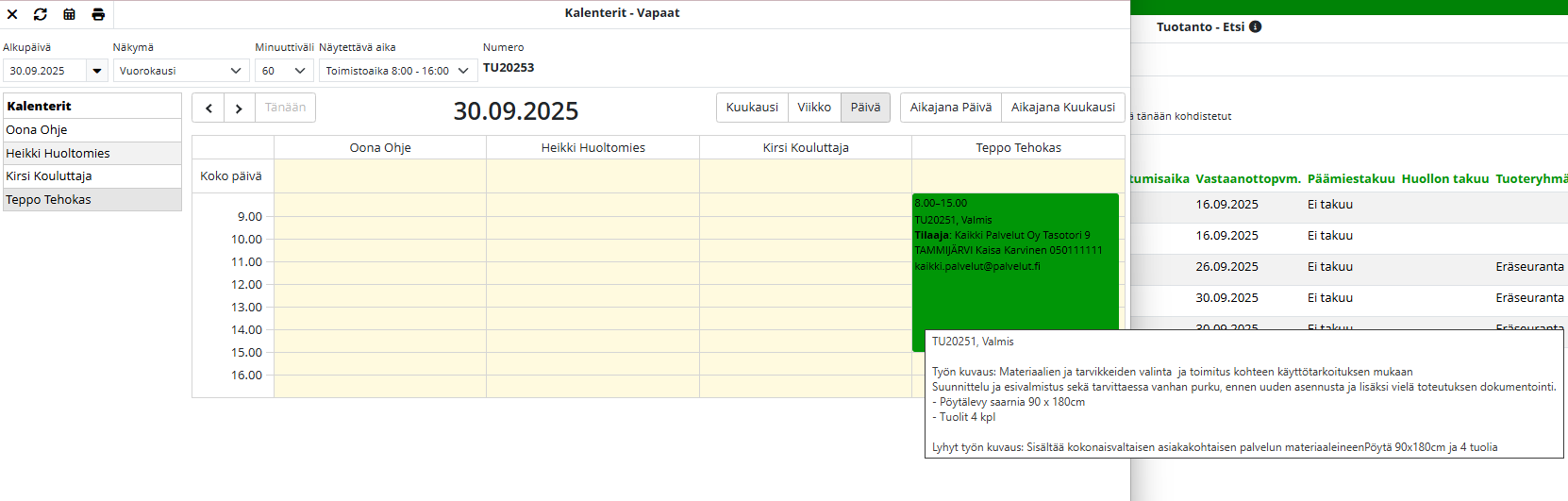Click the print icon

tap(98, 14)
